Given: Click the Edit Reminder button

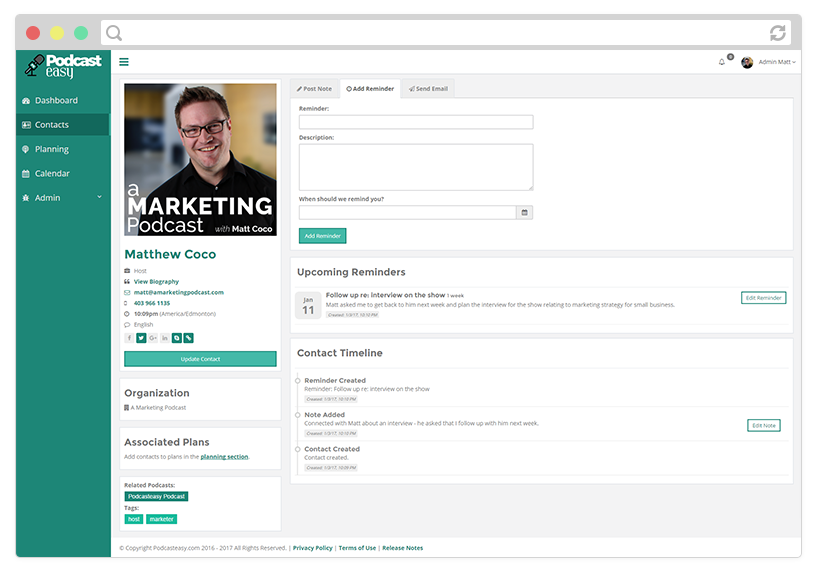Looking at the screenshot, I should [x=763, y=297].
